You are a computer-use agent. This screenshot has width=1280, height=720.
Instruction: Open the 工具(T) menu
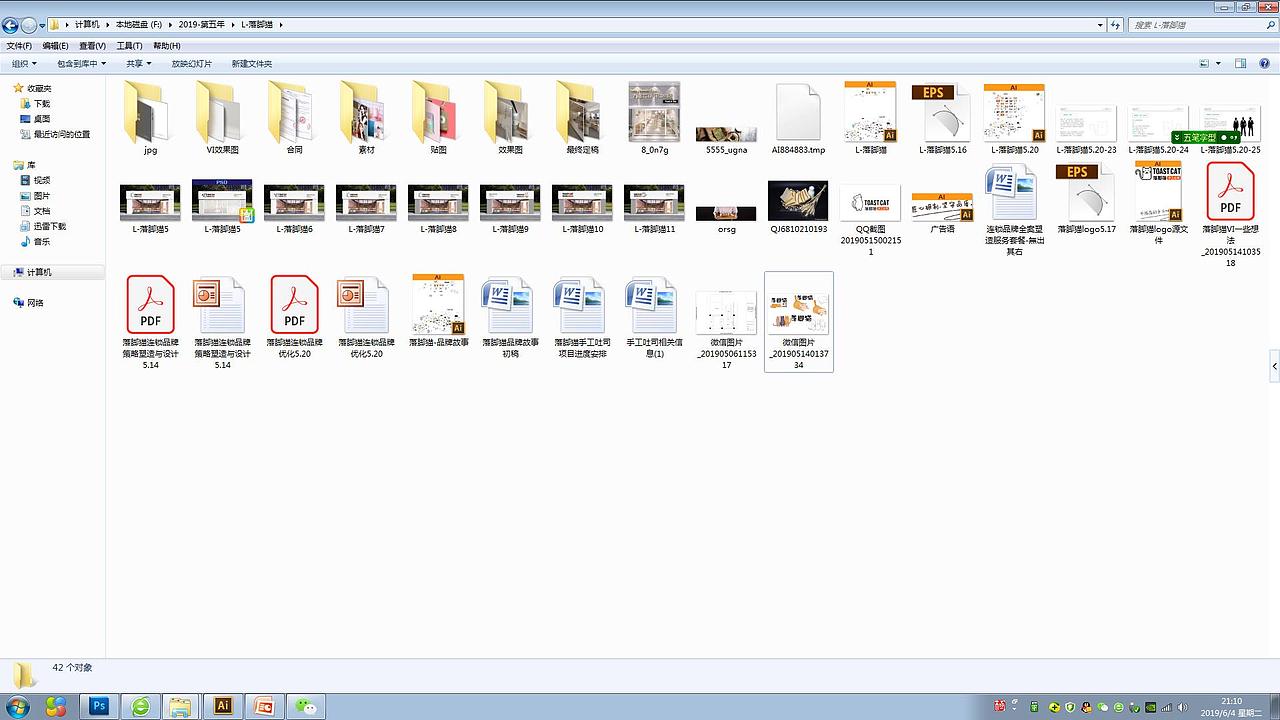pos(129,46)
